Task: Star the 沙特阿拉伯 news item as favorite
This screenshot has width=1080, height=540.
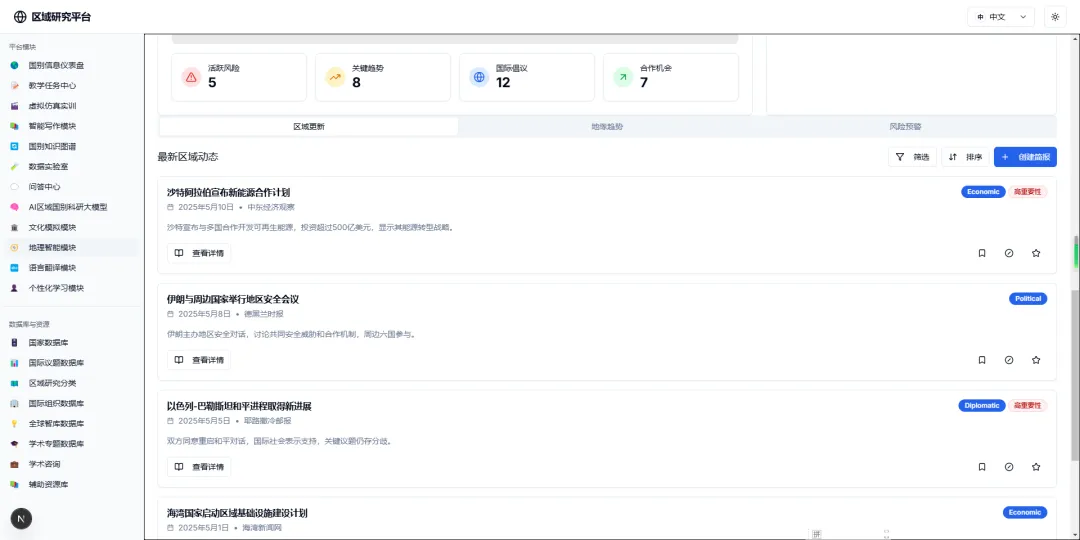Action: (x=1036, y=253)
